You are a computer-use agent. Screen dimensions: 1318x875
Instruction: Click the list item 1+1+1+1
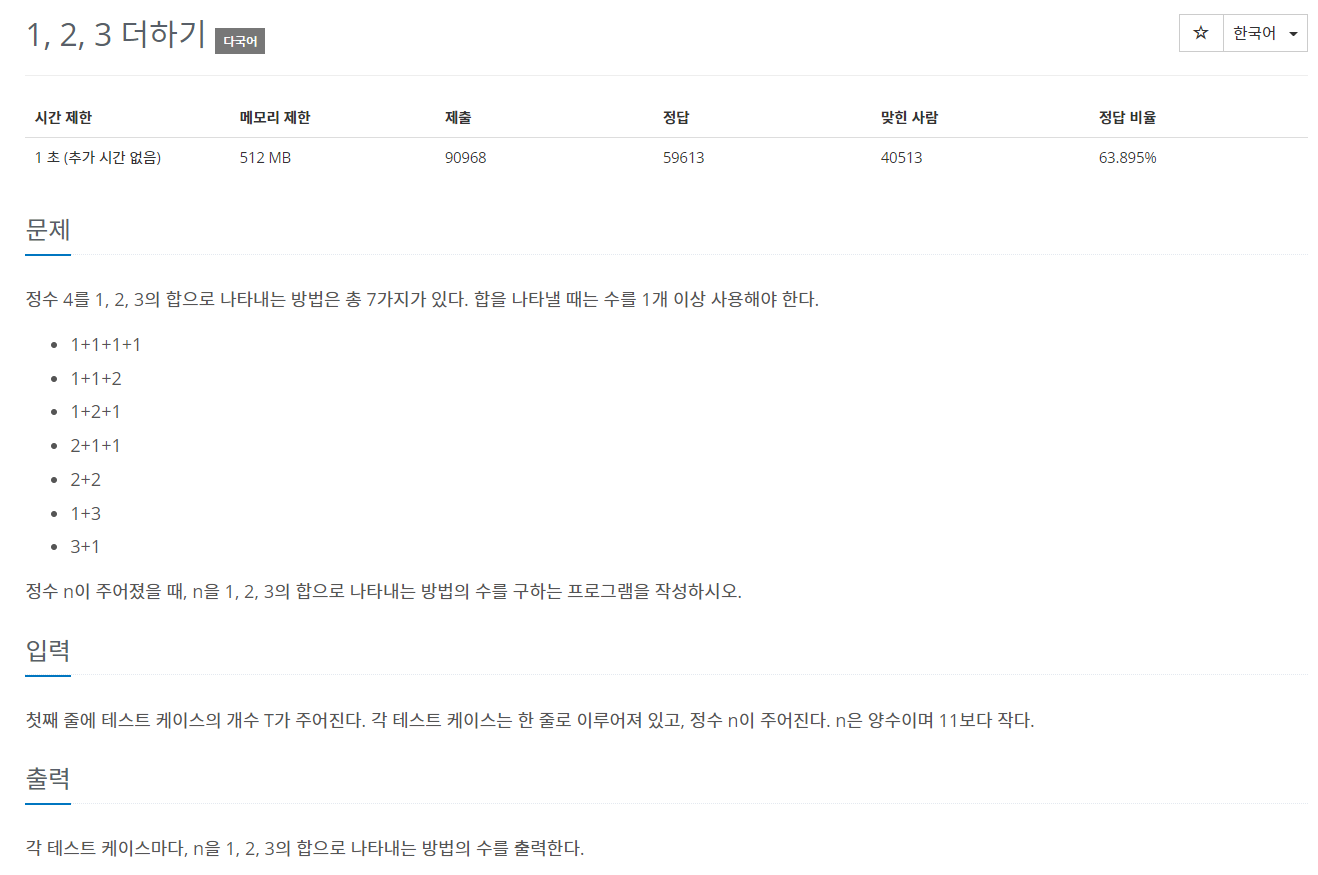106,345
